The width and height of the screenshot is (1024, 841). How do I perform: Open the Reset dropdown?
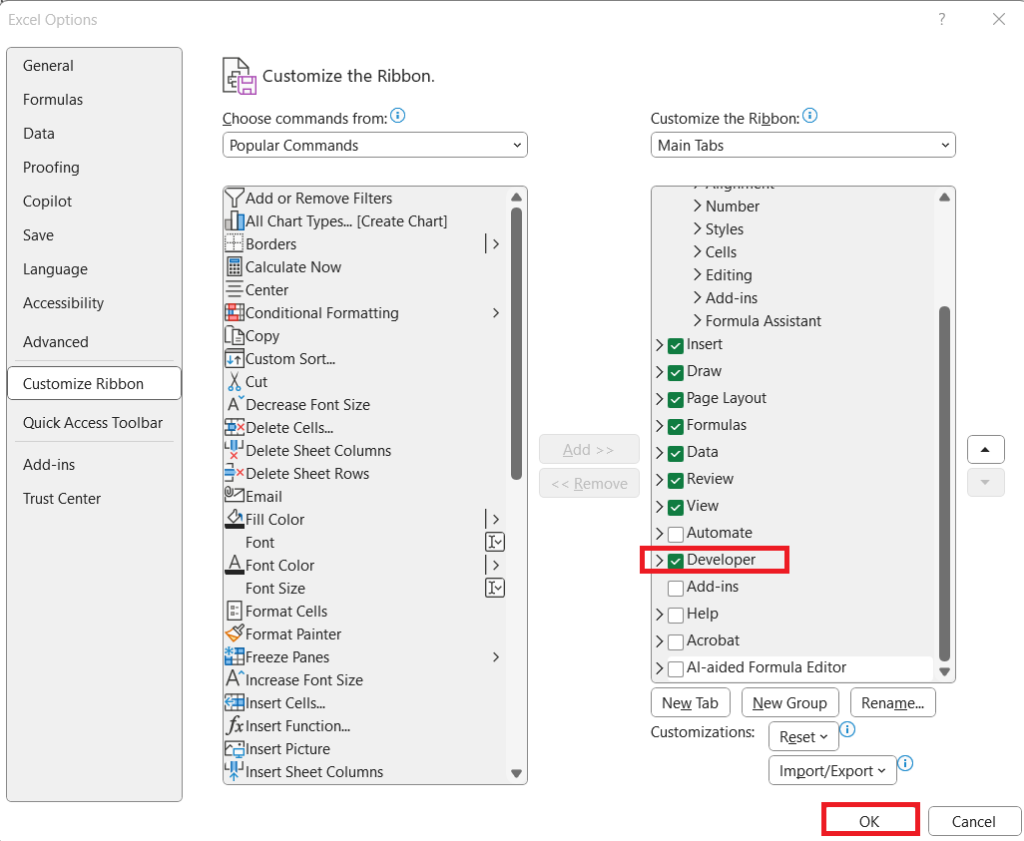point(803,736)
